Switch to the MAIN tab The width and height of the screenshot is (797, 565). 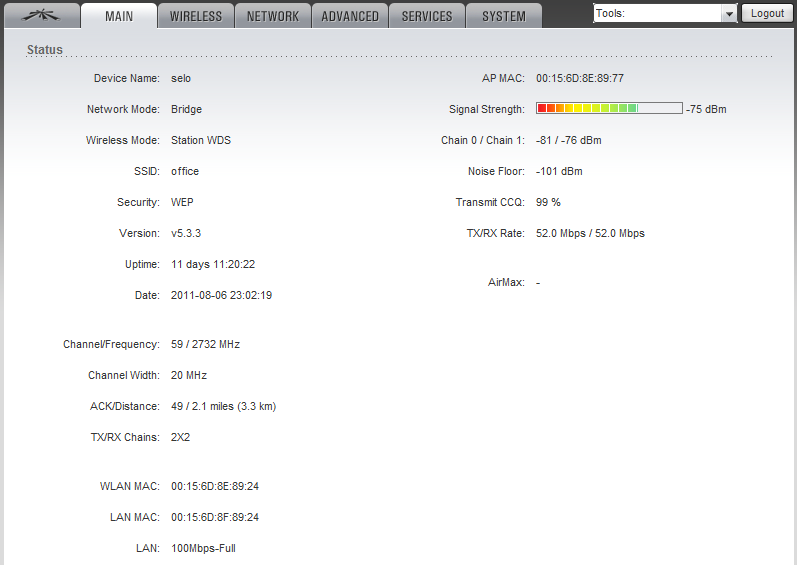click(x=119, y=16)
